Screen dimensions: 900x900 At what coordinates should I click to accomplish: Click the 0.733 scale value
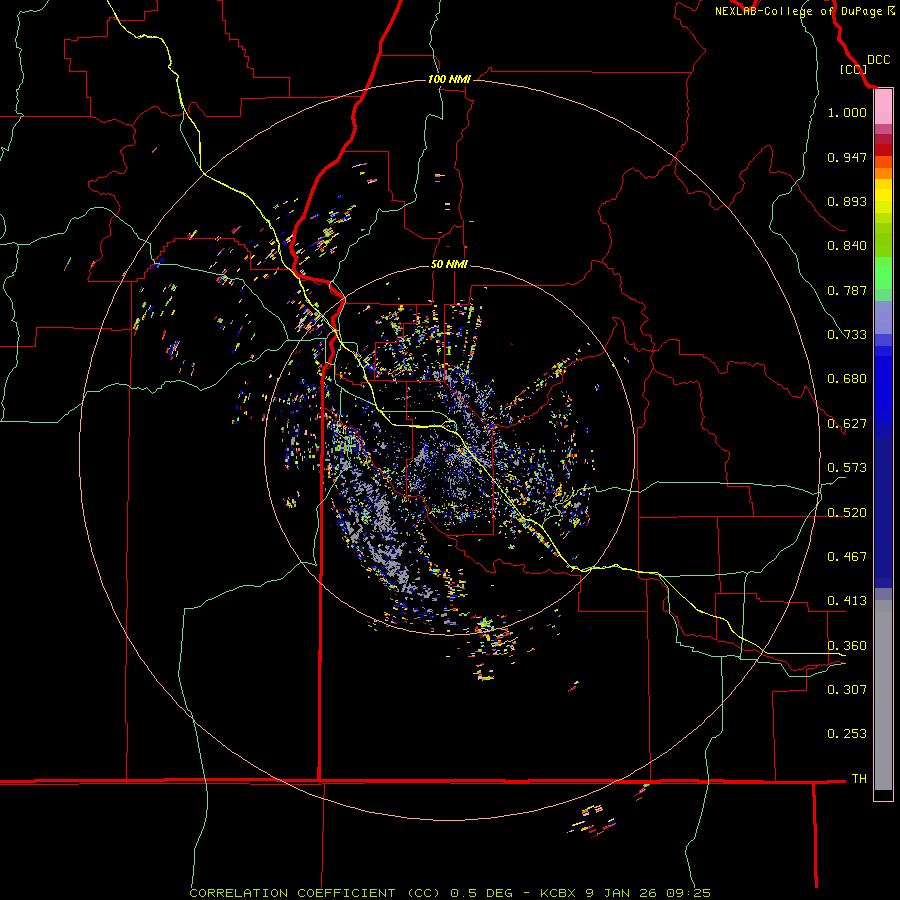pos(847,335)
